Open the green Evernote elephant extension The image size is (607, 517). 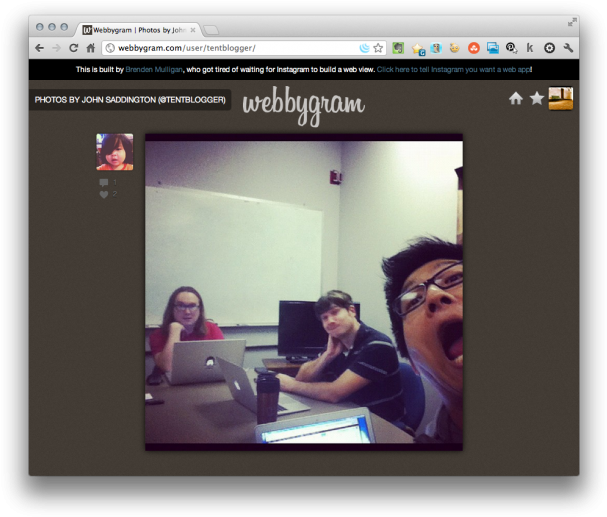click(x=398, y=48)
